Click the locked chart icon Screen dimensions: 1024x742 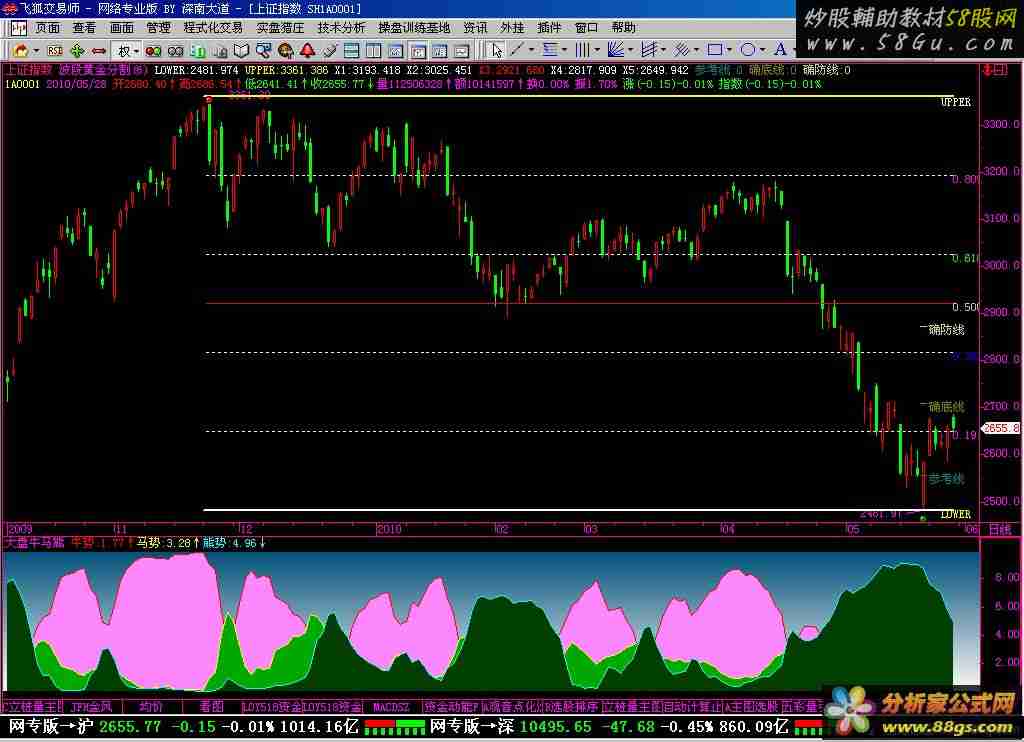(220, 50)
